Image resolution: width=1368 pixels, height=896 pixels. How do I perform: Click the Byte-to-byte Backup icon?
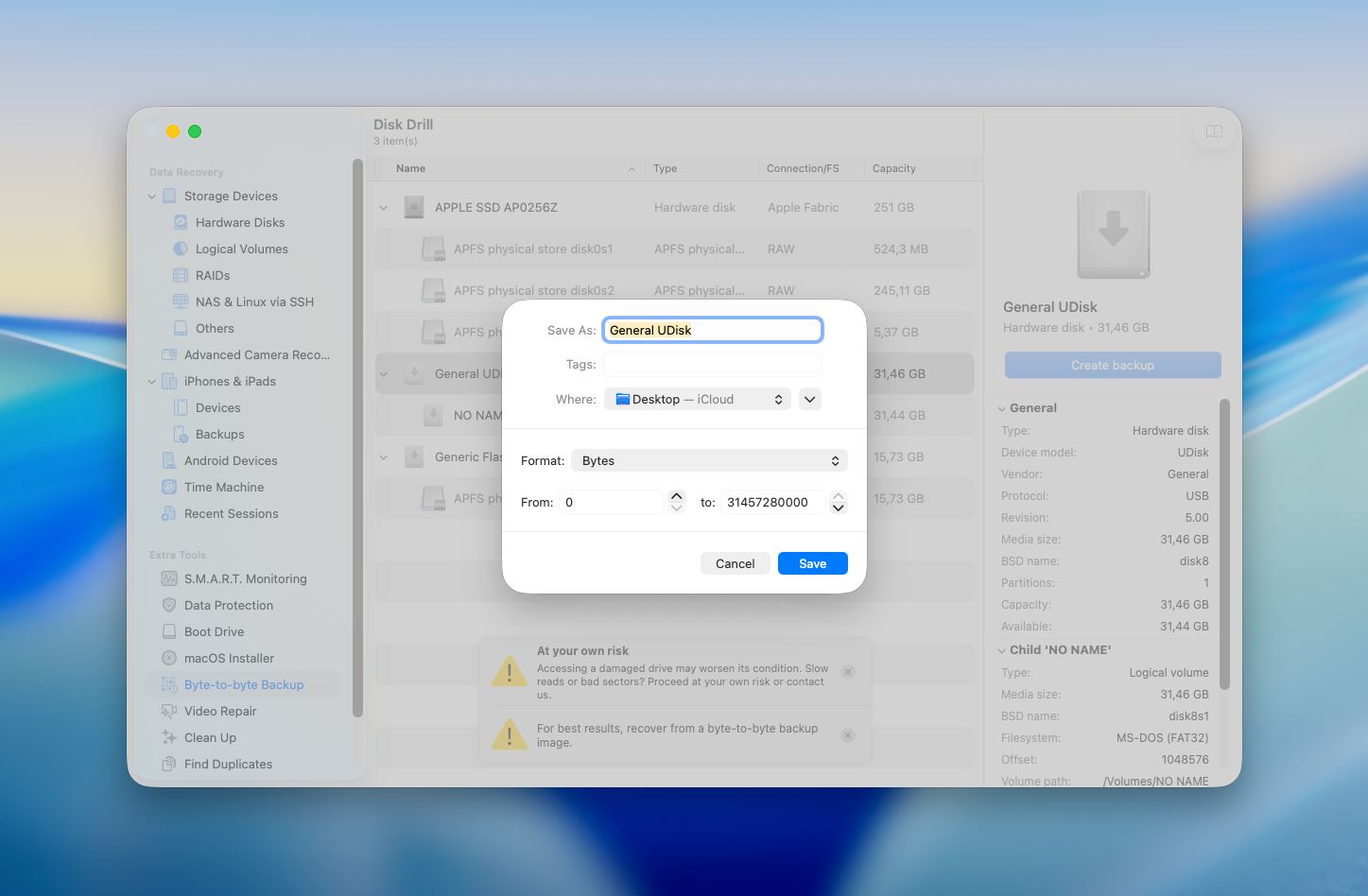tap(169, 684)
